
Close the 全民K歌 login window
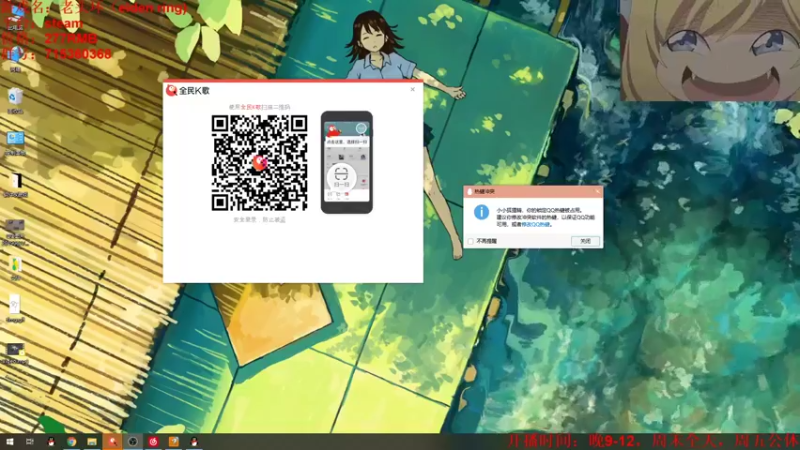[413, 89]
